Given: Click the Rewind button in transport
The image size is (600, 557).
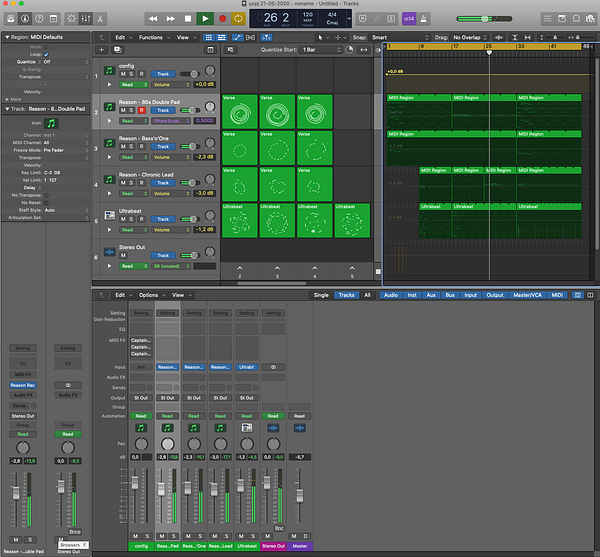Looking at the screenshot, I should (152, 18).
